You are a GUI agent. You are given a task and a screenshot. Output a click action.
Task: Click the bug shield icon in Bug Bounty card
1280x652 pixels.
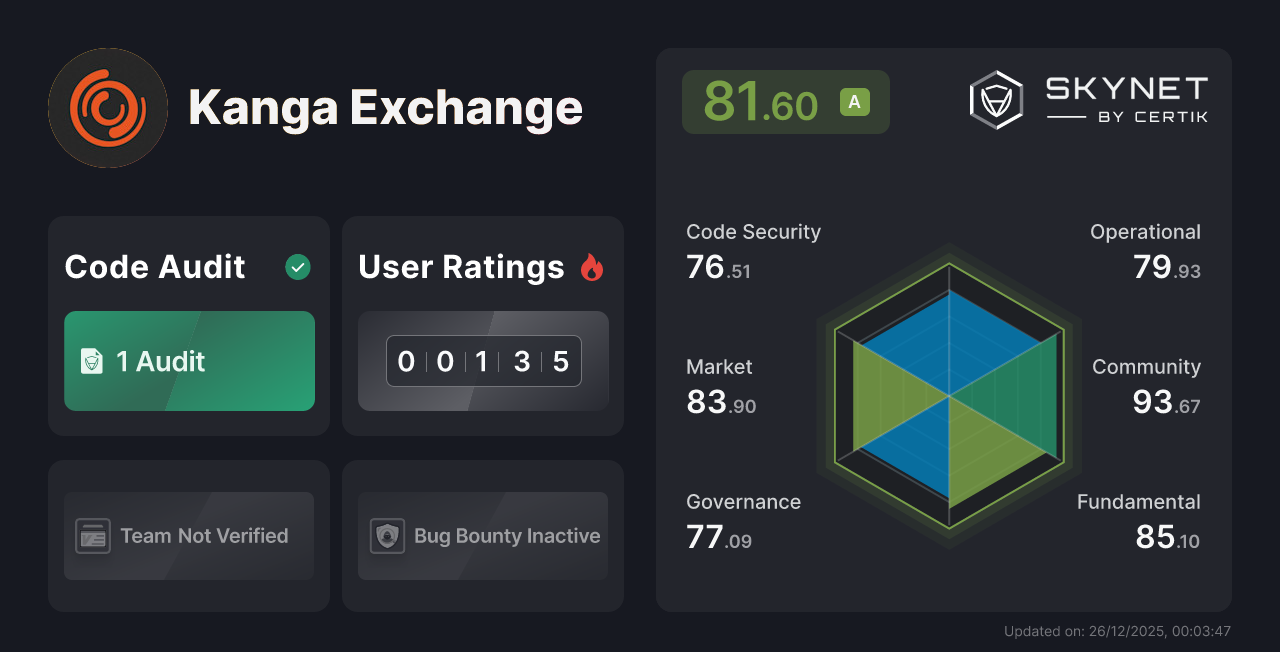pyautogui.click(x=388, y=536)
